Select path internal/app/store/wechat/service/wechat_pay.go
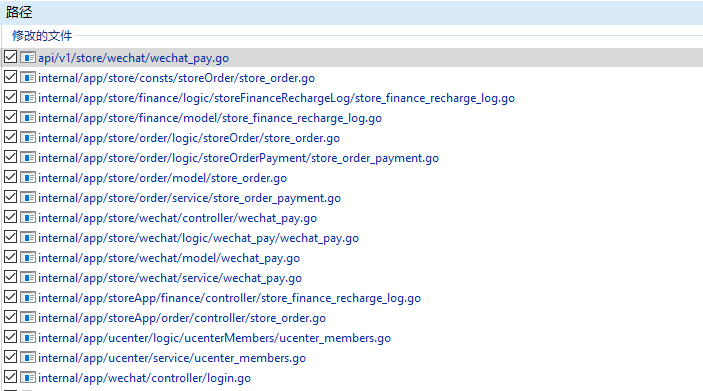The image size is (703, 391). [170, 278]
